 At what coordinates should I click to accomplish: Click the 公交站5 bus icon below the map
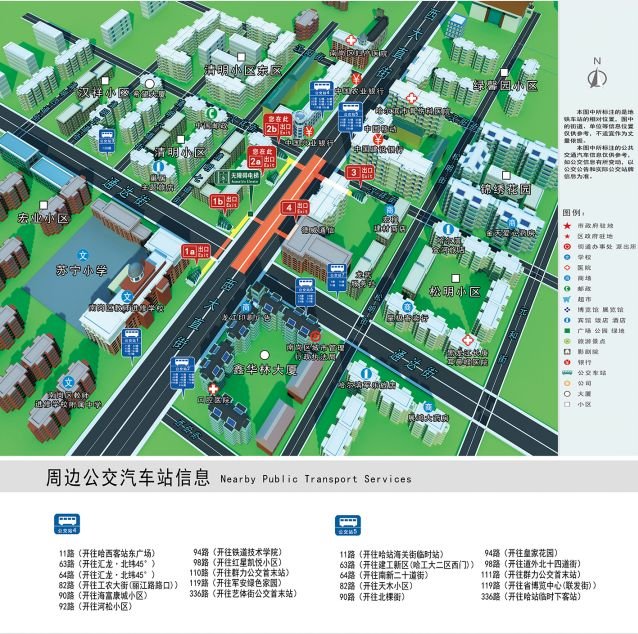click(346, 523)
